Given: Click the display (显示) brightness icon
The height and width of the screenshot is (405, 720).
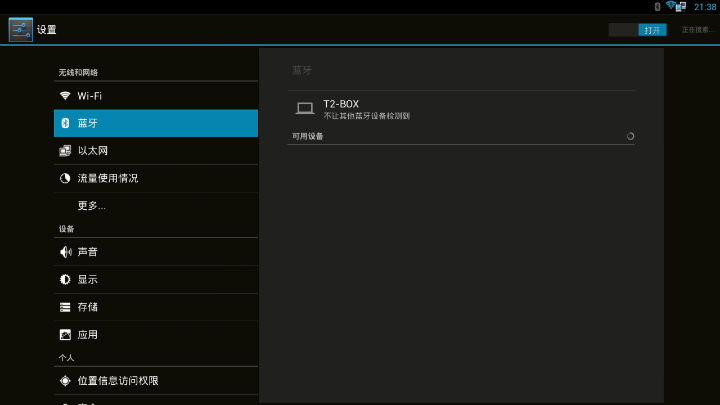Looking at the screenshot, I should coord(65,280).
